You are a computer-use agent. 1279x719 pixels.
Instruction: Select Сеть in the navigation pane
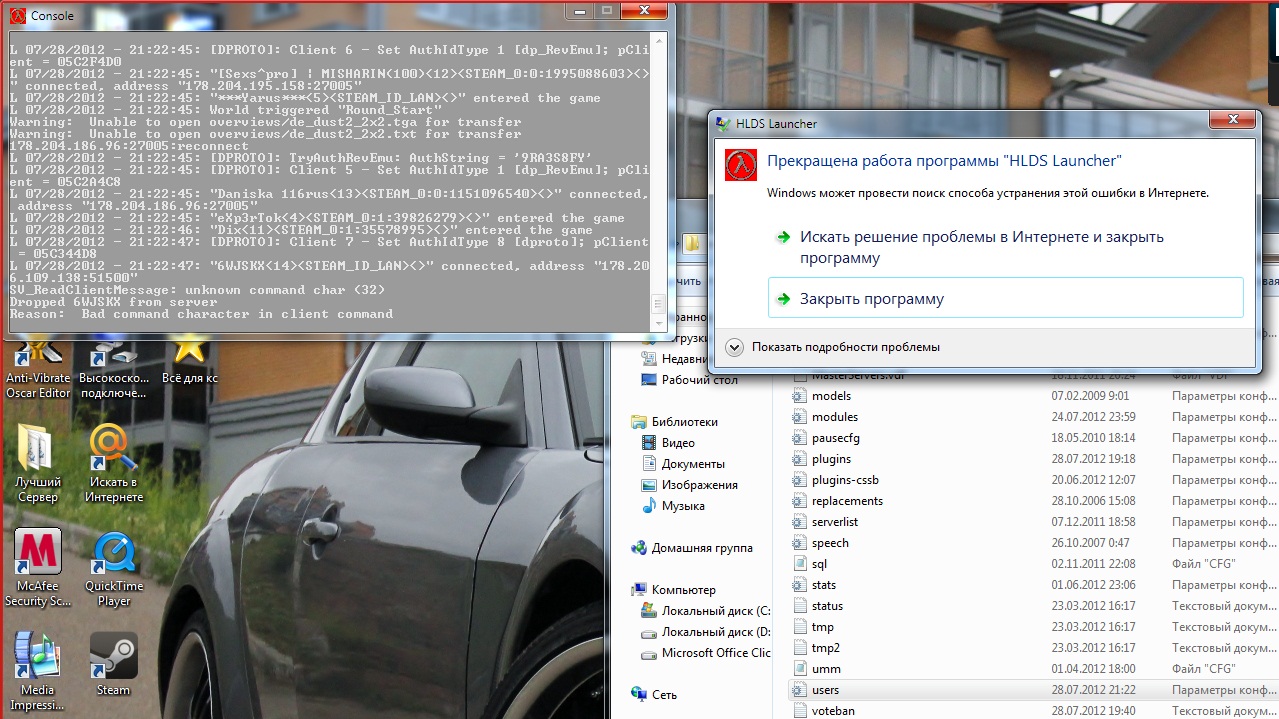coord(664,694)
